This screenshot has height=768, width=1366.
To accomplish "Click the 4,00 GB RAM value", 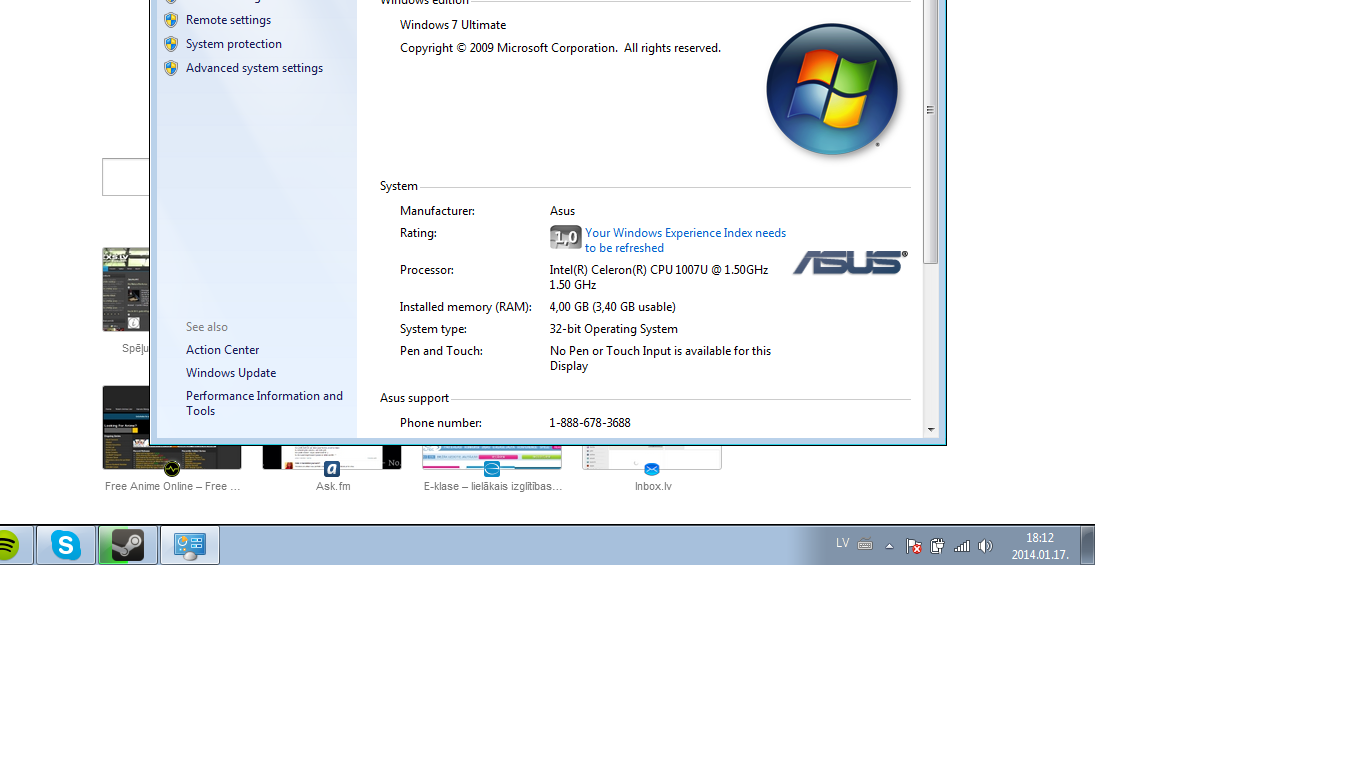I will [x=612, y=307].
